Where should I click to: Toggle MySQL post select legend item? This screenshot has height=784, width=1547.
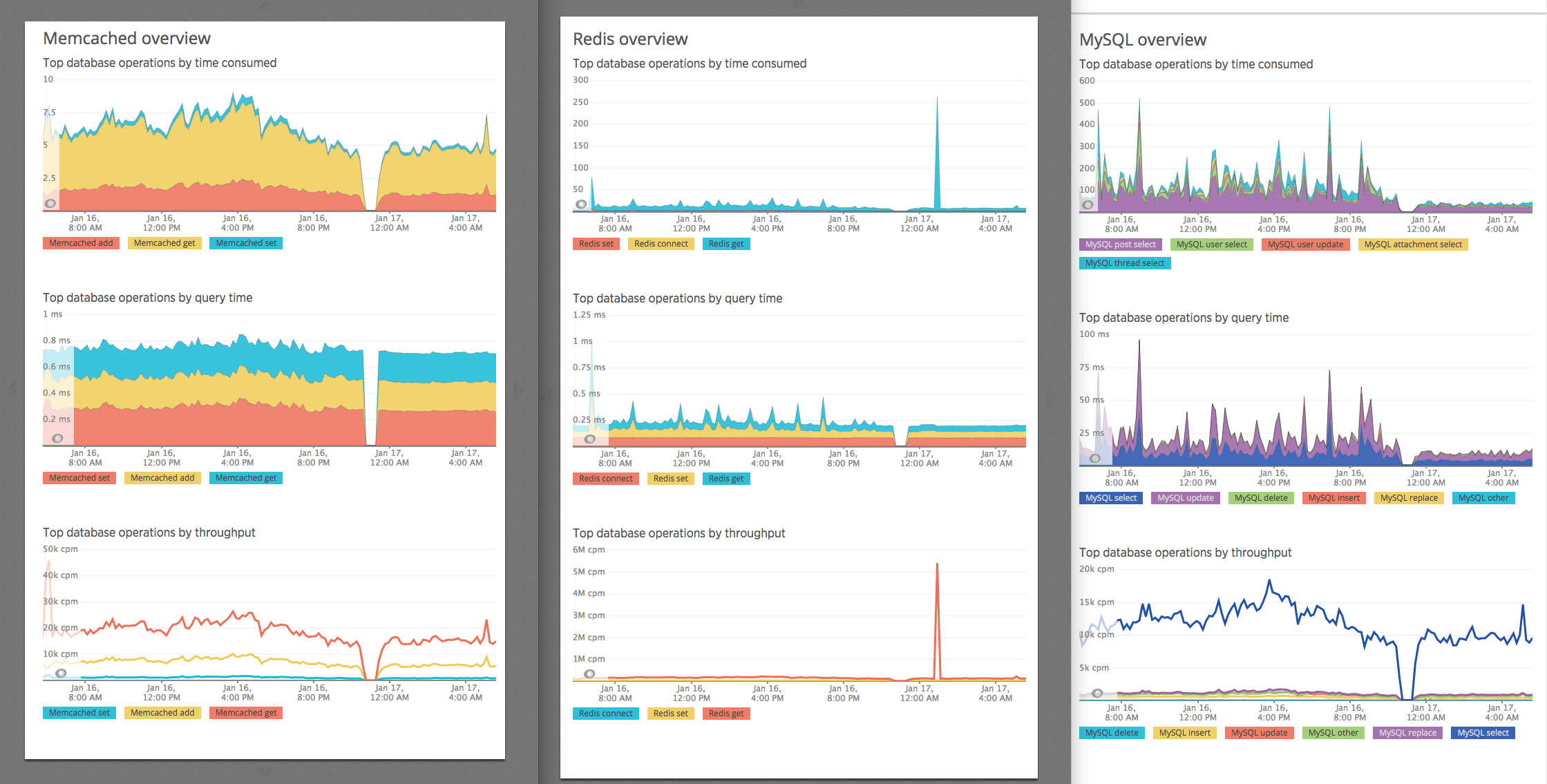click(1121, 245)
